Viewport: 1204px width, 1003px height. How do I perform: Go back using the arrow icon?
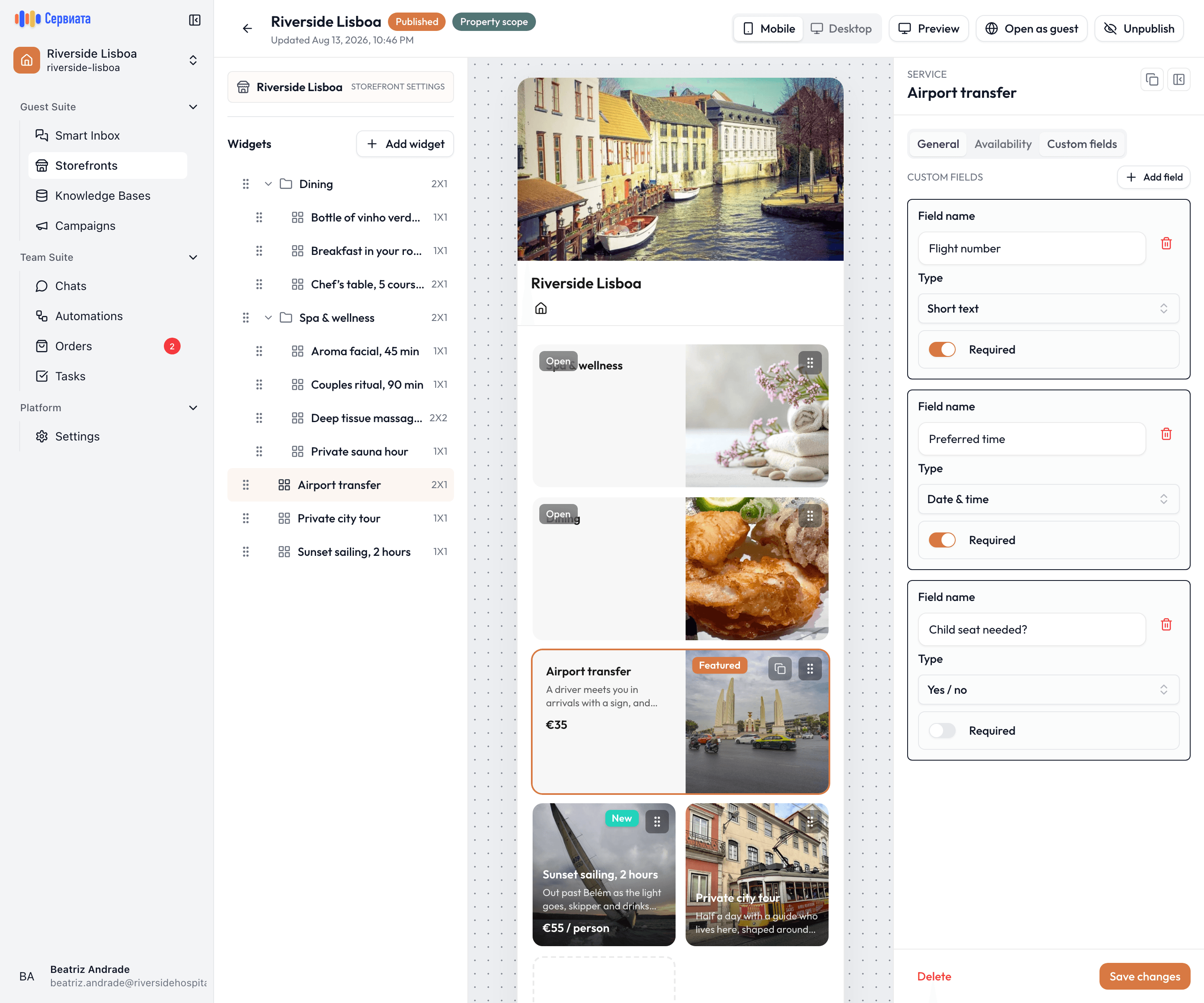point(247,28)
